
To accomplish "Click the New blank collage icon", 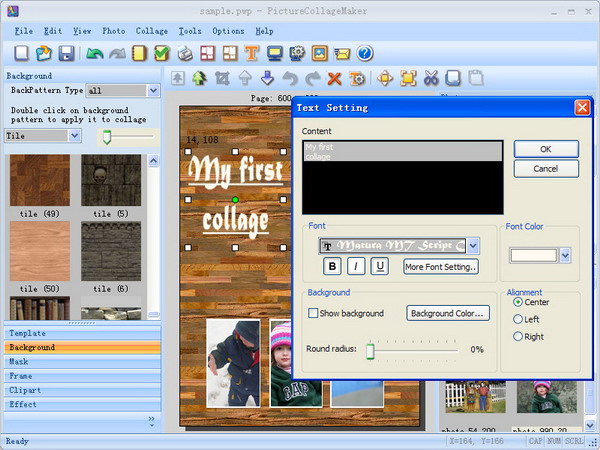I will point(21,53).
